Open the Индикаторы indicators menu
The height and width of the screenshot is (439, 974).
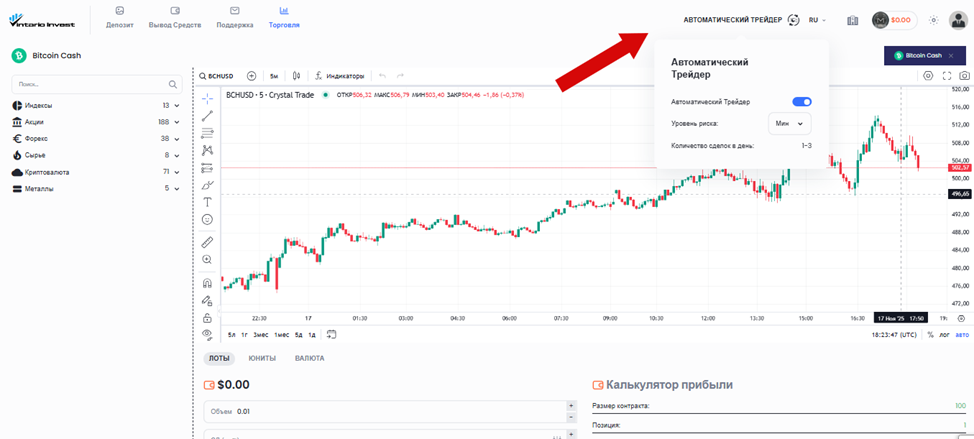click(x=339, y=76)
